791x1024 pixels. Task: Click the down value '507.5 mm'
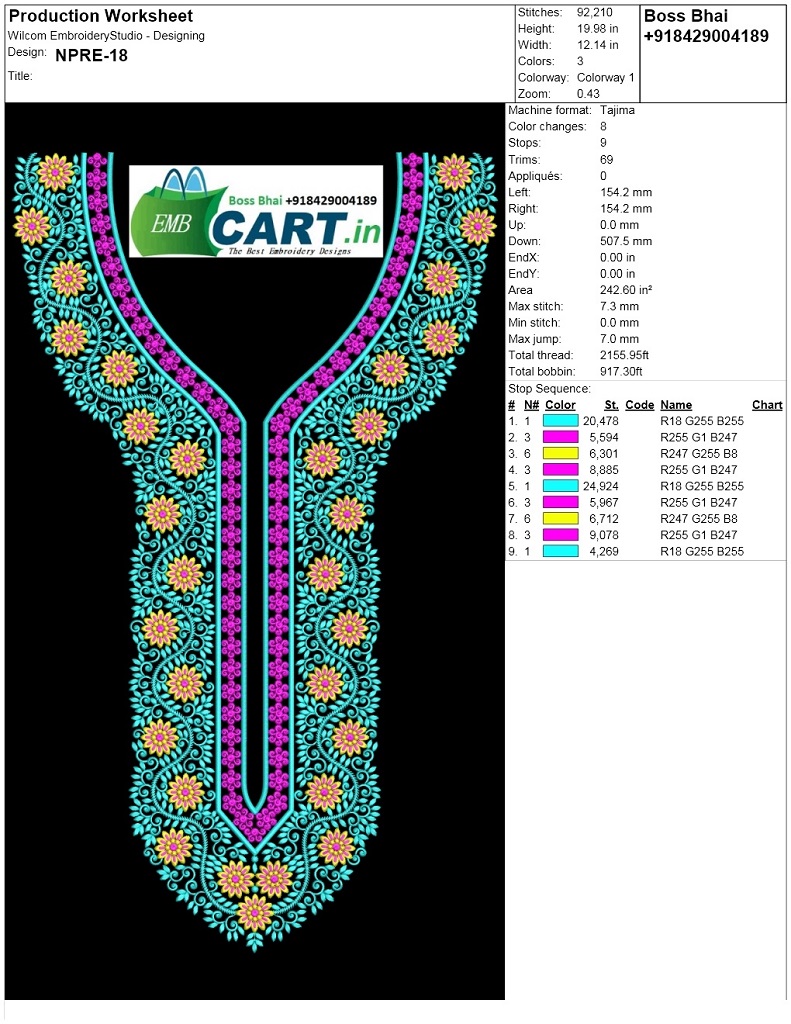(x=626, y=242)
